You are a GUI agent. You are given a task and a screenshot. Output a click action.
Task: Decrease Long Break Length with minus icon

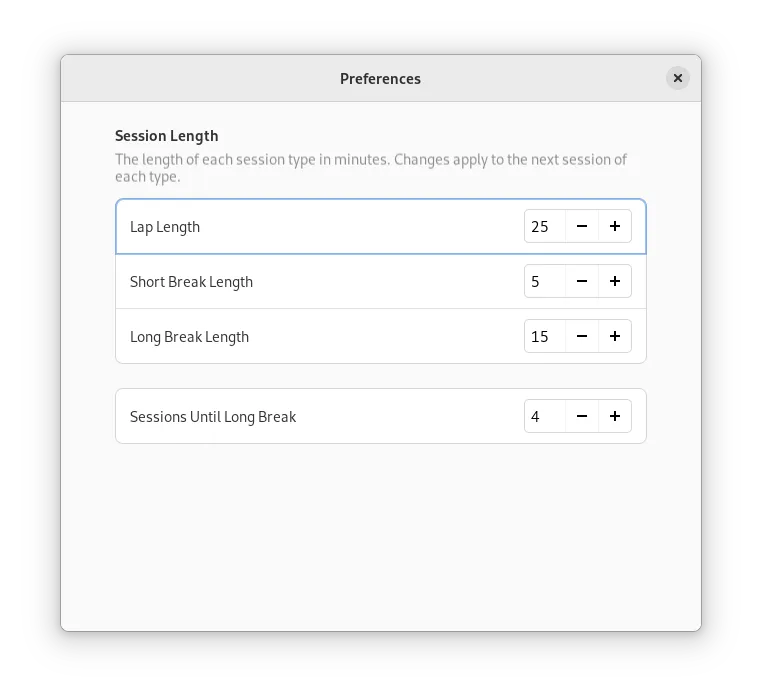[x=582, y=336]
